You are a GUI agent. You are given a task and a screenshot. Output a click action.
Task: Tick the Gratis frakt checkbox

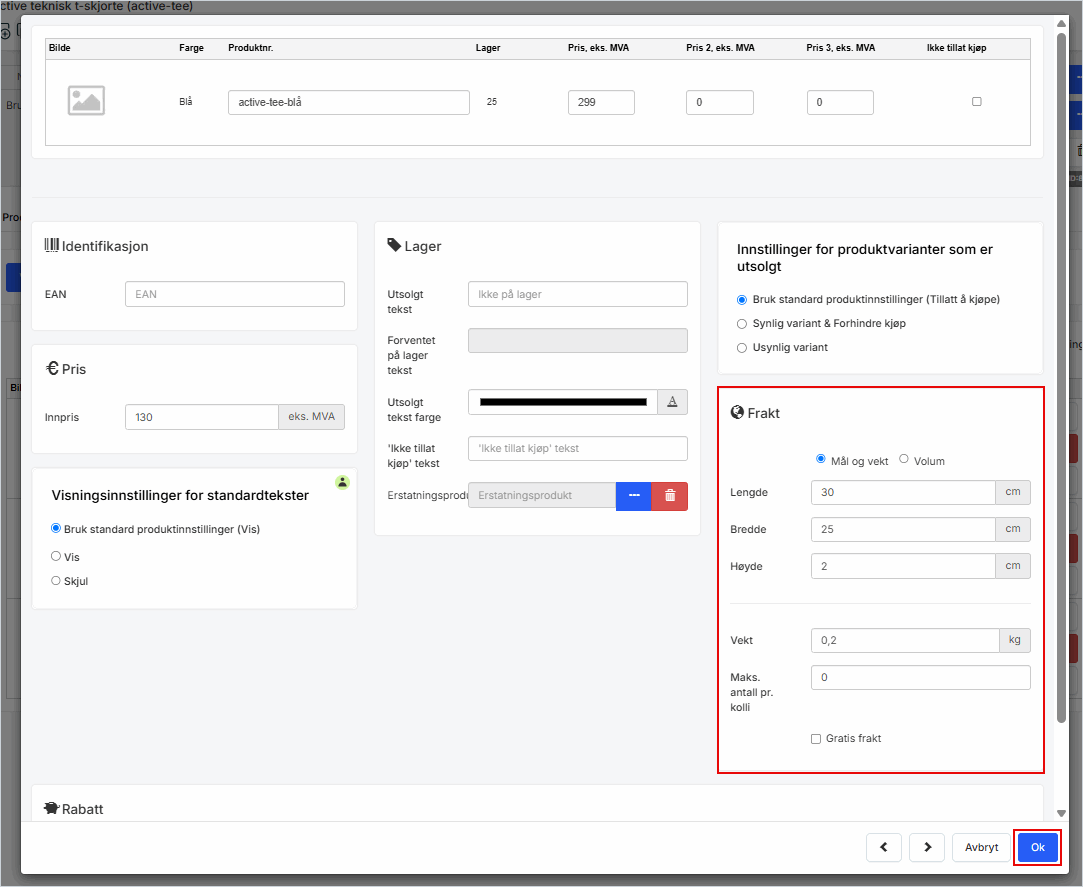816,739
